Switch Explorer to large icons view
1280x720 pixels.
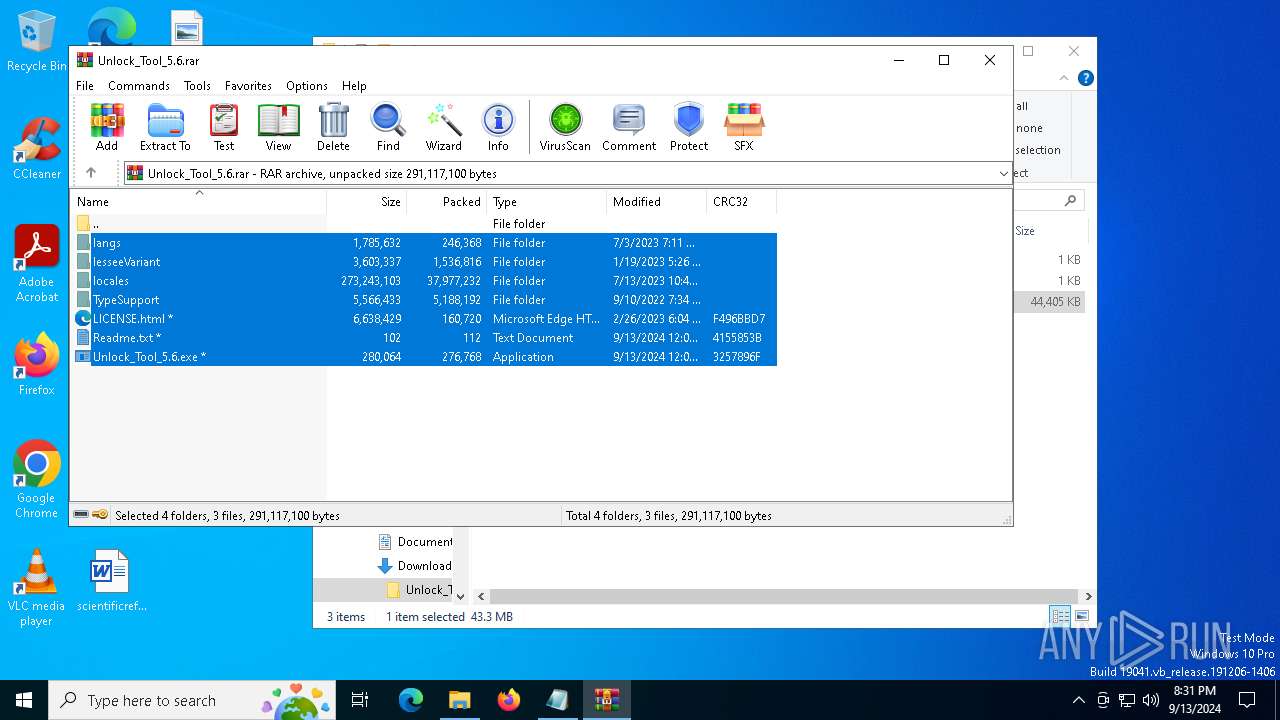pyautogui.click(x=1081, y=616)
